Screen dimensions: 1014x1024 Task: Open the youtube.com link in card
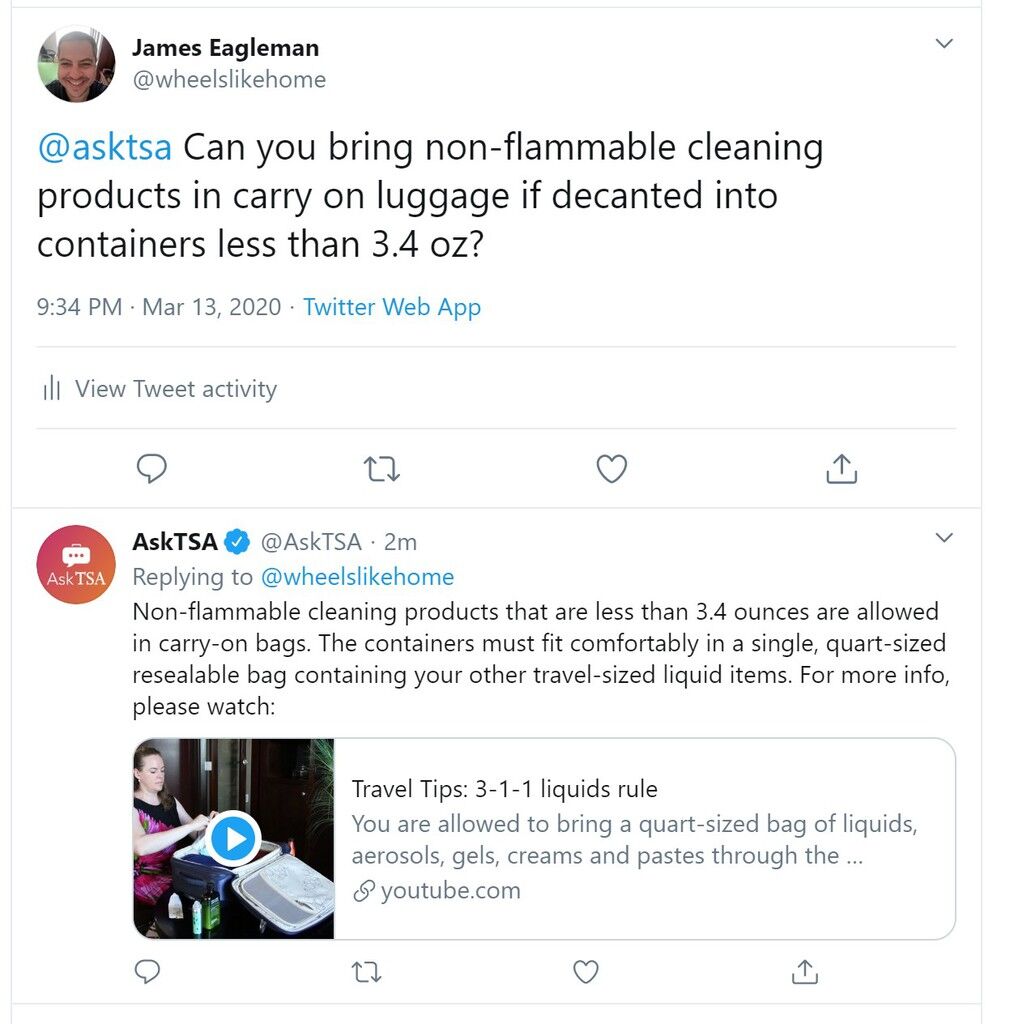pyautogui.click(x=437, y=890)
